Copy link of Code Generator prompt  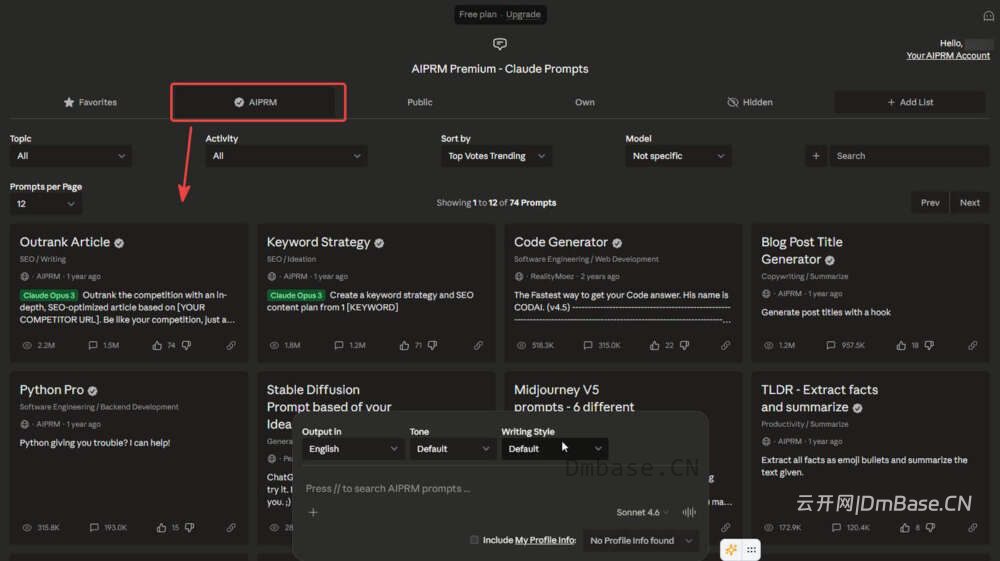point(725,345)
